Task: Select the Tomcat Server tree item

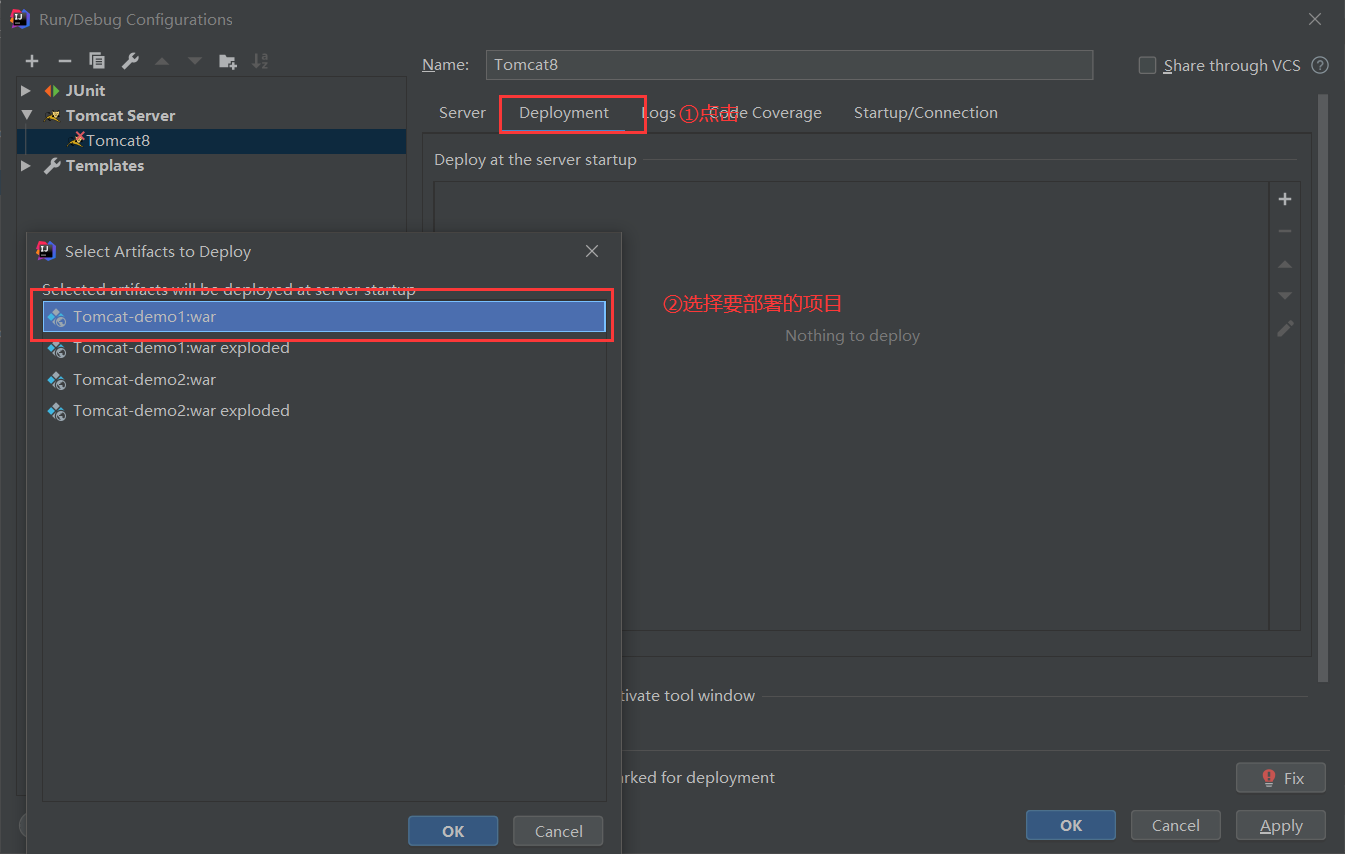Action: (120, 115)
